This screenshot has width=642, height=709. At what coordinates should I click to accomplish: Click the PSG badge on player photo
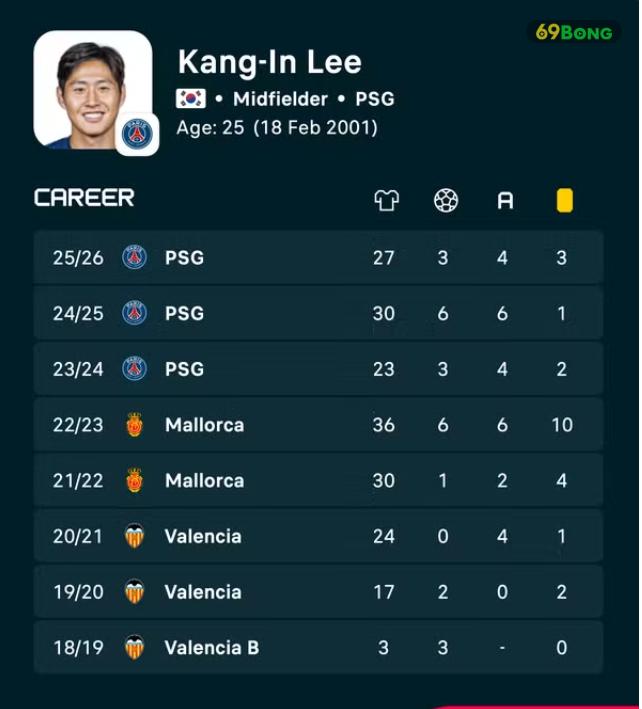[137, 134]
